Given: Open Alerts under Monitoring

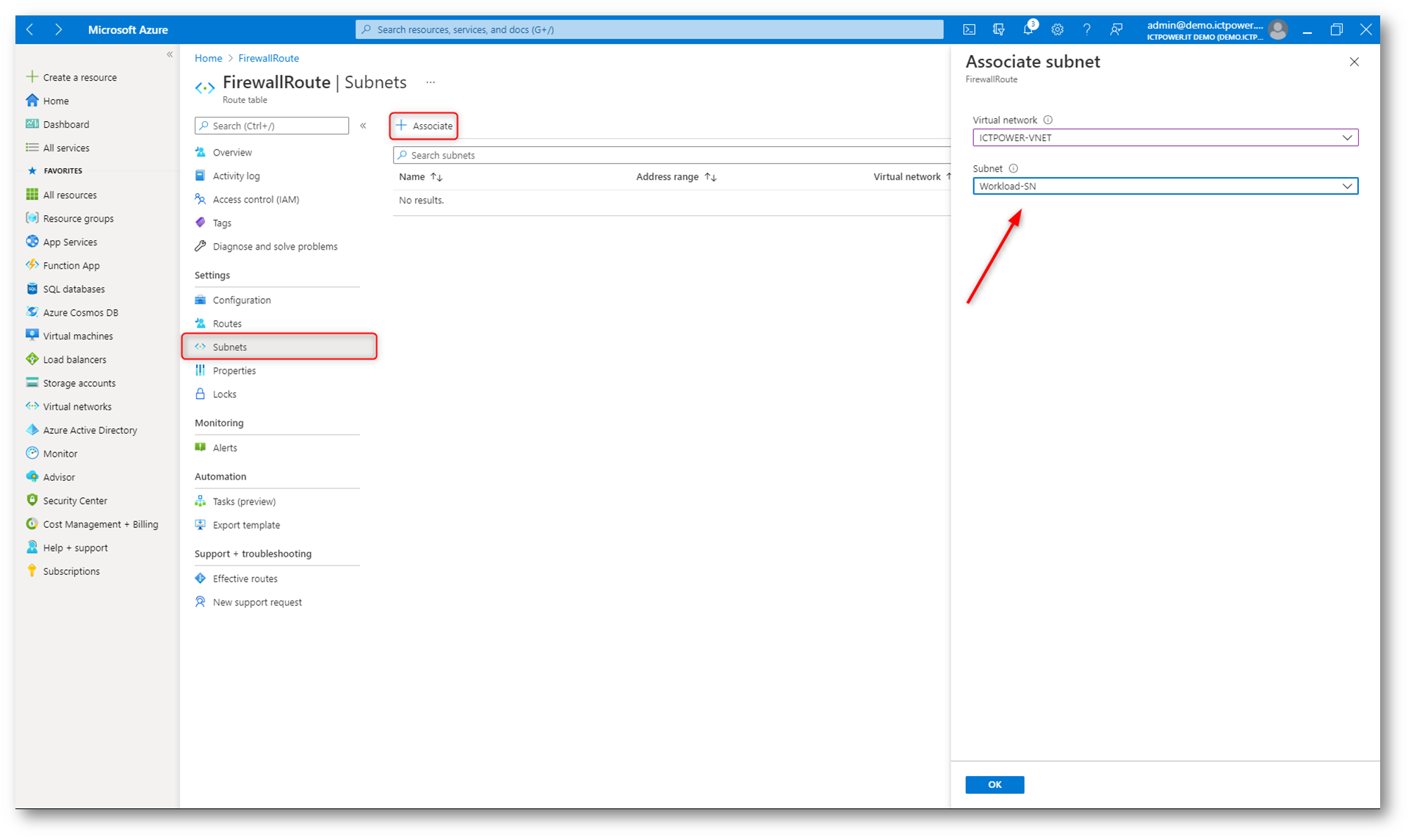Looking at the screenshot, I should point(225,448).
